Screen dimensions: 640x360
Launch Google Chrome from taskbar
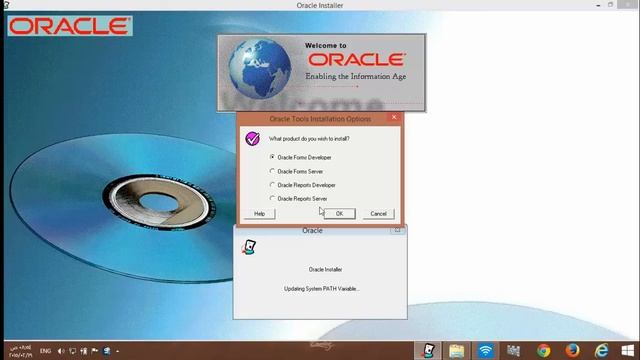click(x=543, y=351)
